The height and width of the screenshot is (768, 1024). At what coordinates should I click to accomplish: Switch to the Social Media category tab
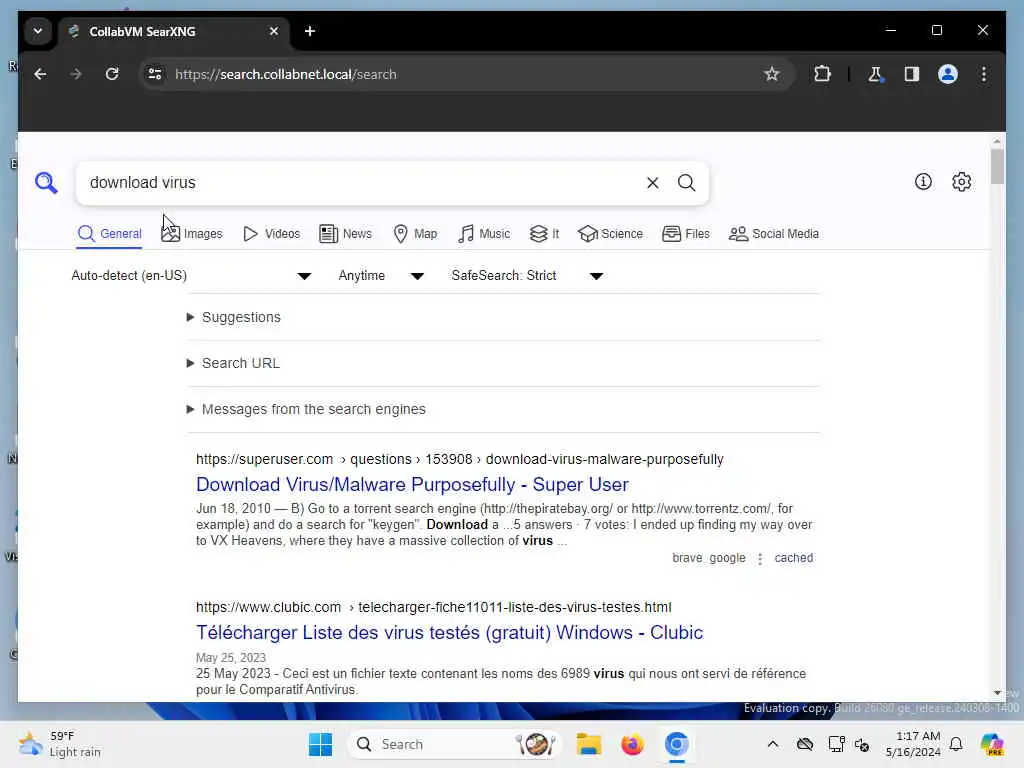(x=774, y=234)
